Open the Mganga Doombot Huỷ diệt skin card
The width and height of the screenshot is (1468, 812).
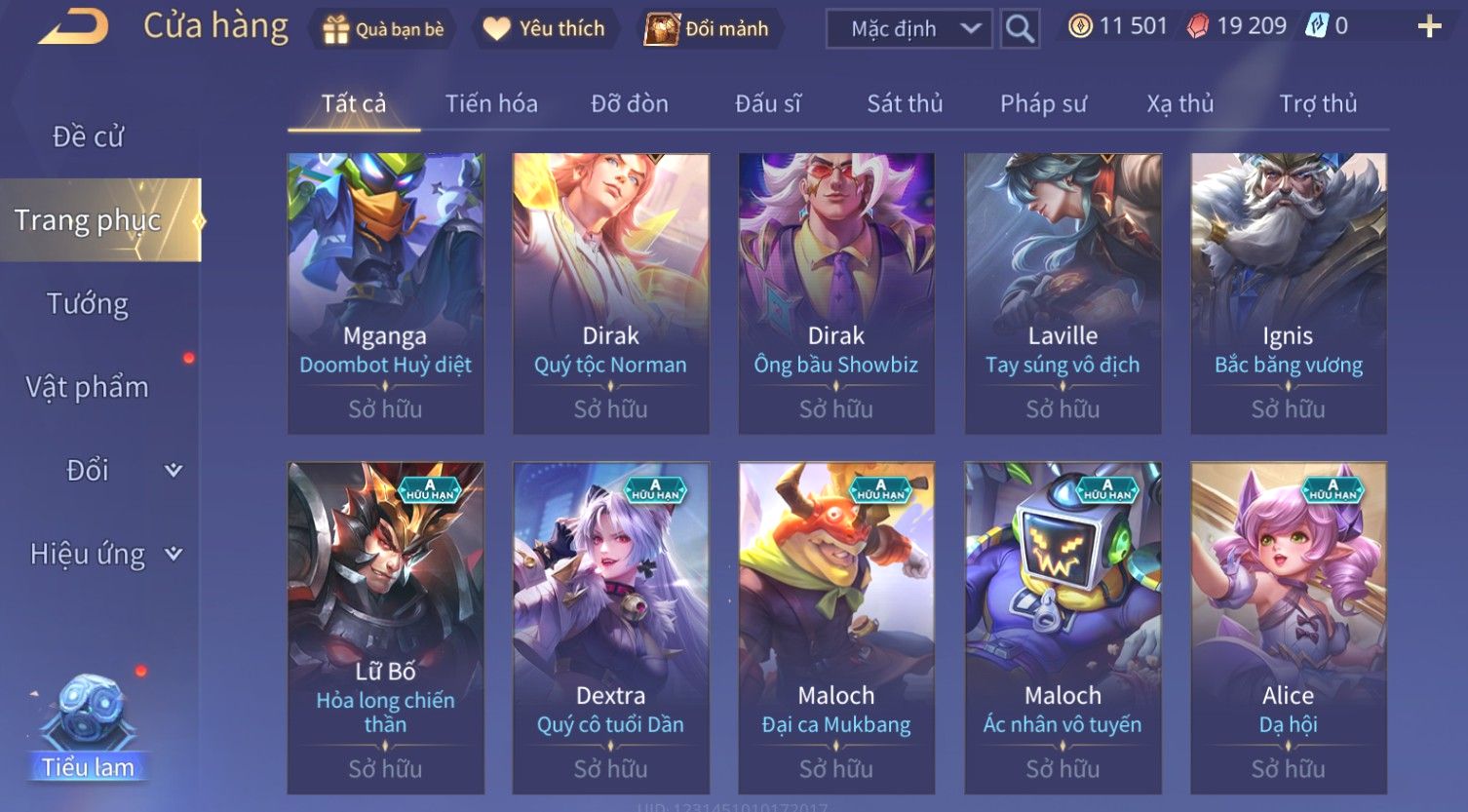coord(386,293)
